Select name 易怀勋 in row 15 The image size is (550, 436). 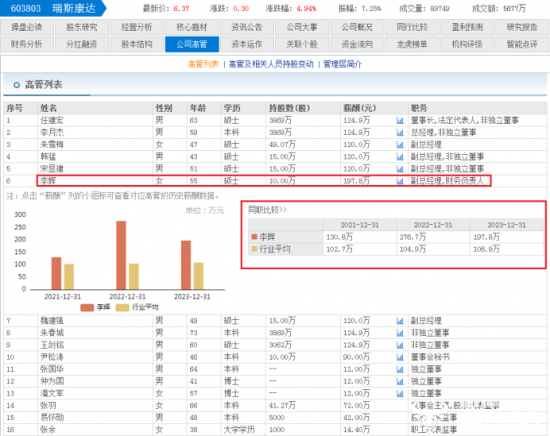tap(52, 418)
